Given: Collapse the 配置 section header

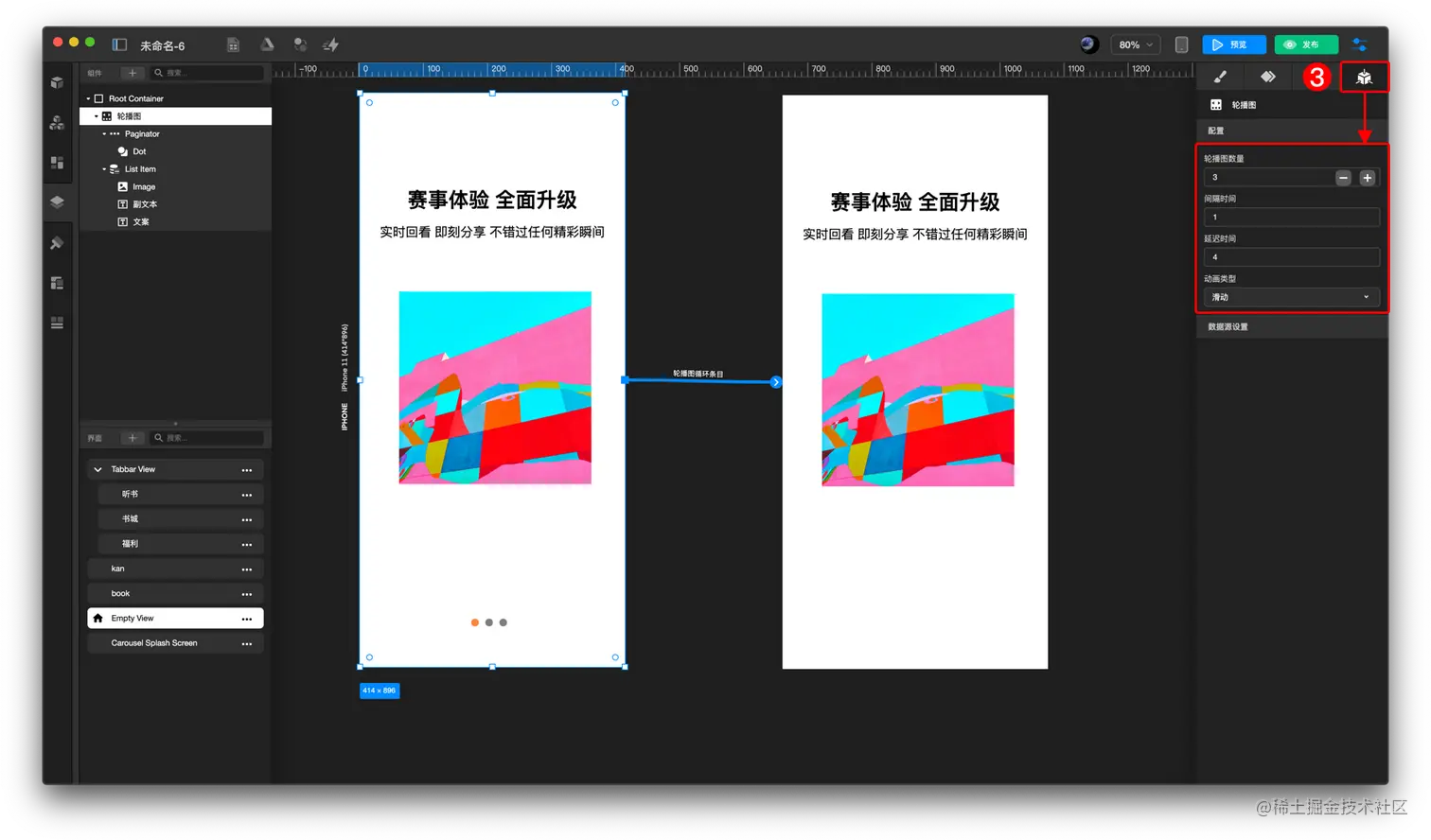Looking at the screenshot, I should click(x=1292, y=131).
